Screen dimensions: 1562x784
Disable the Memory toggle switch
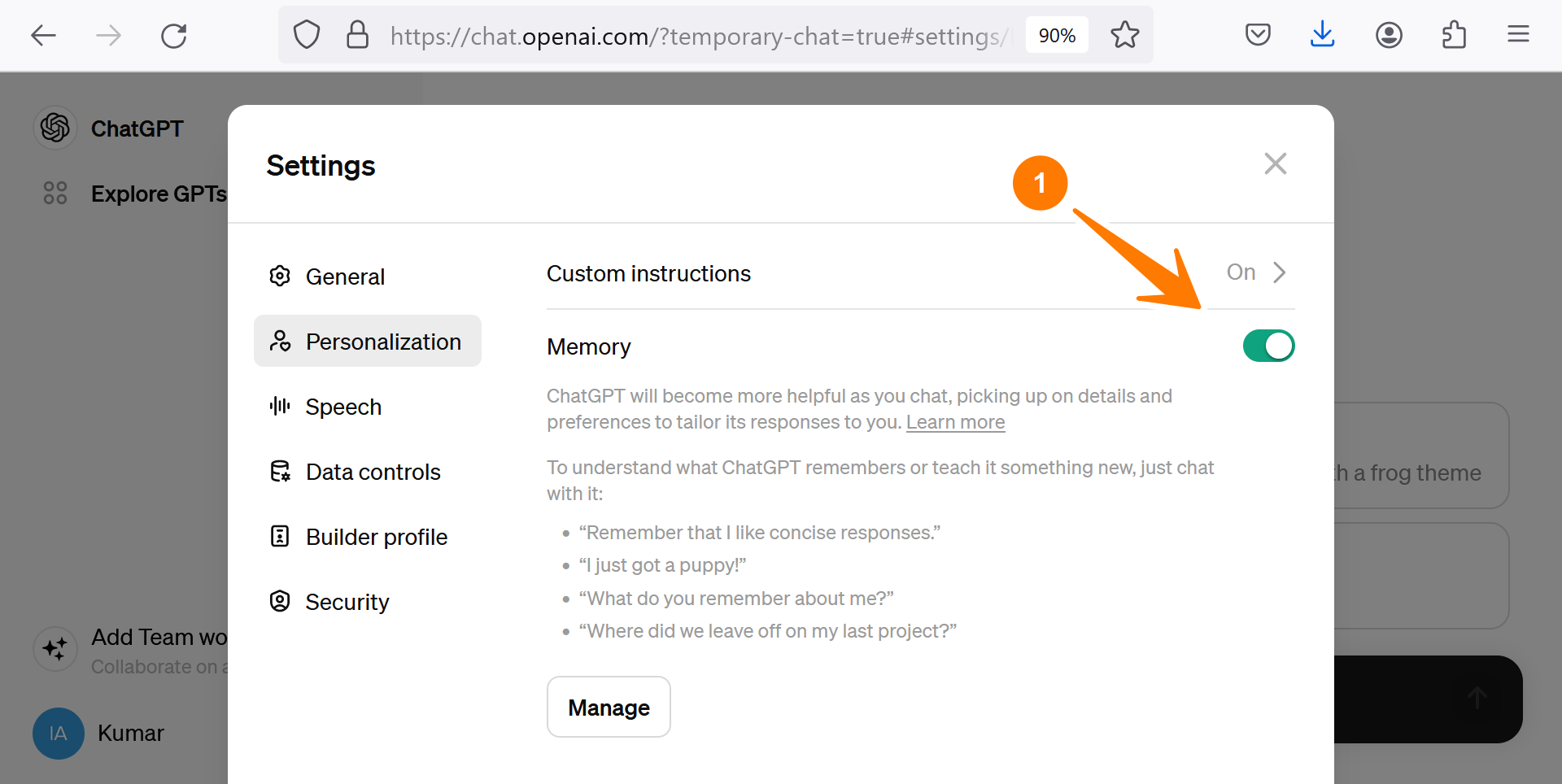point(1268,346)
